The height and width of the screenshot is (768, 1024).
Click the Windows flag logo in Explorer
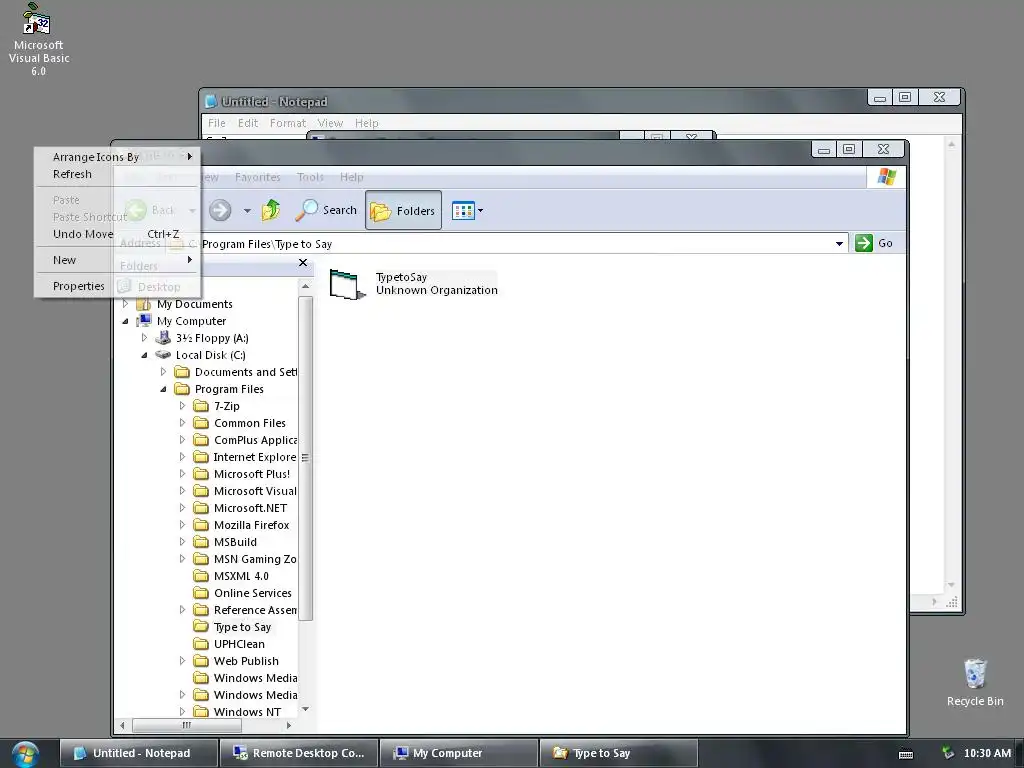(887, 177)
